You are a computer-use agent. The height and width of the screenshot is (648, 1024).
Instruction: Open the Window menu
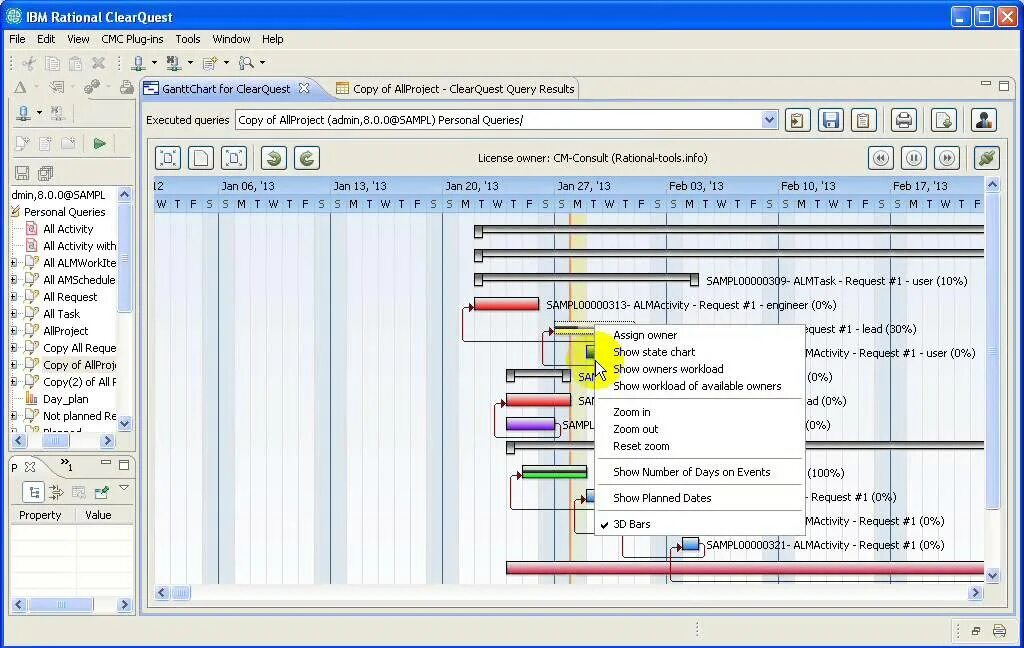pyautogui.click(x=231, y=39)
